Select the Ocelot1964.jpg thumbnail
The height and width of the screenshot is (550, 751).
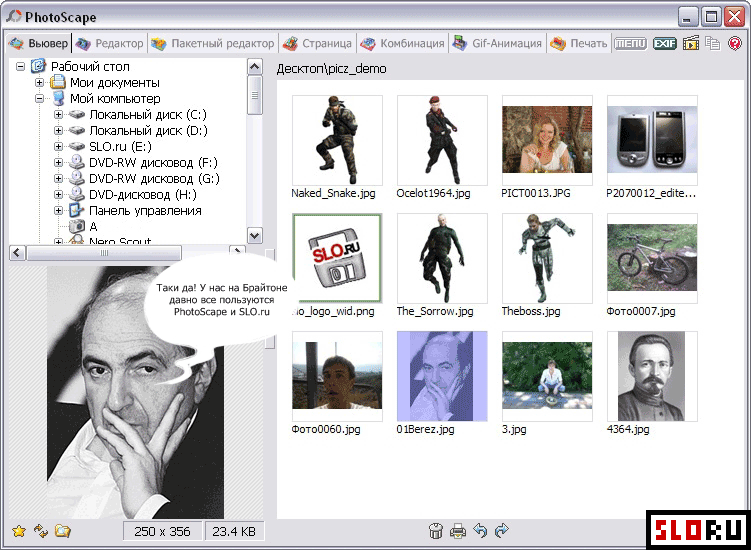coord(442,140)
